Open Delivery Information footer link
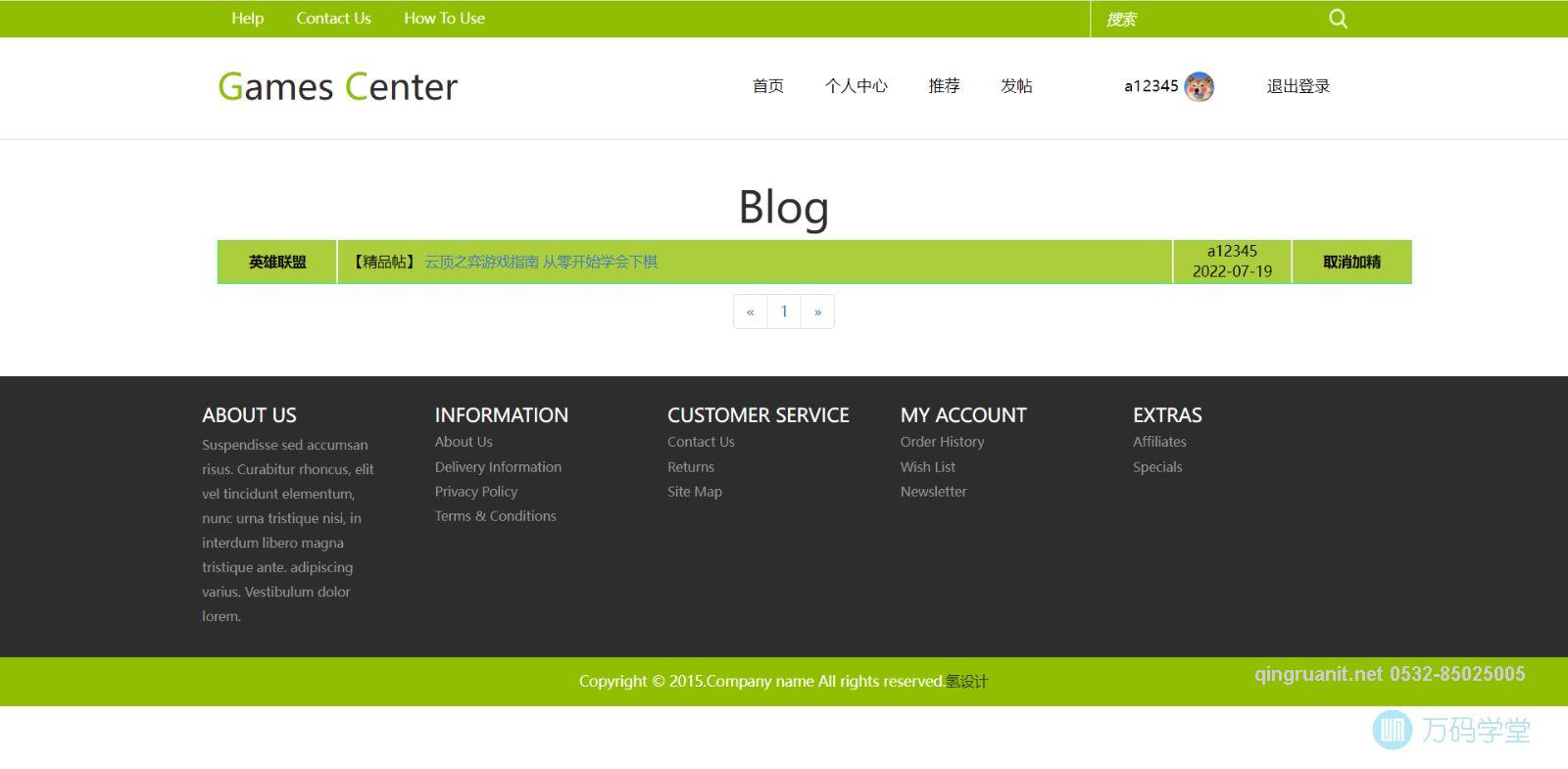This screenshot has height=769, width=1568. point(498,467)
